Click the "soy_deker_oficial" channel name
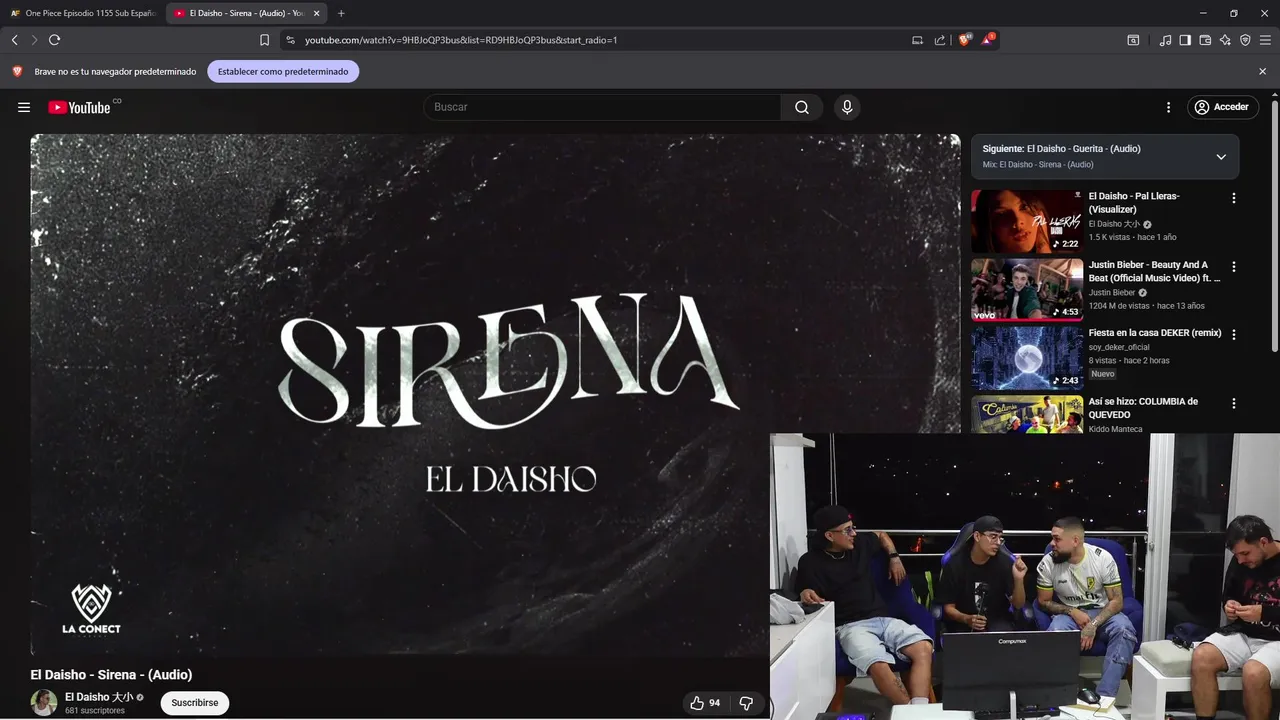The image size is (1280, 720). click(x=1121, y=347)
